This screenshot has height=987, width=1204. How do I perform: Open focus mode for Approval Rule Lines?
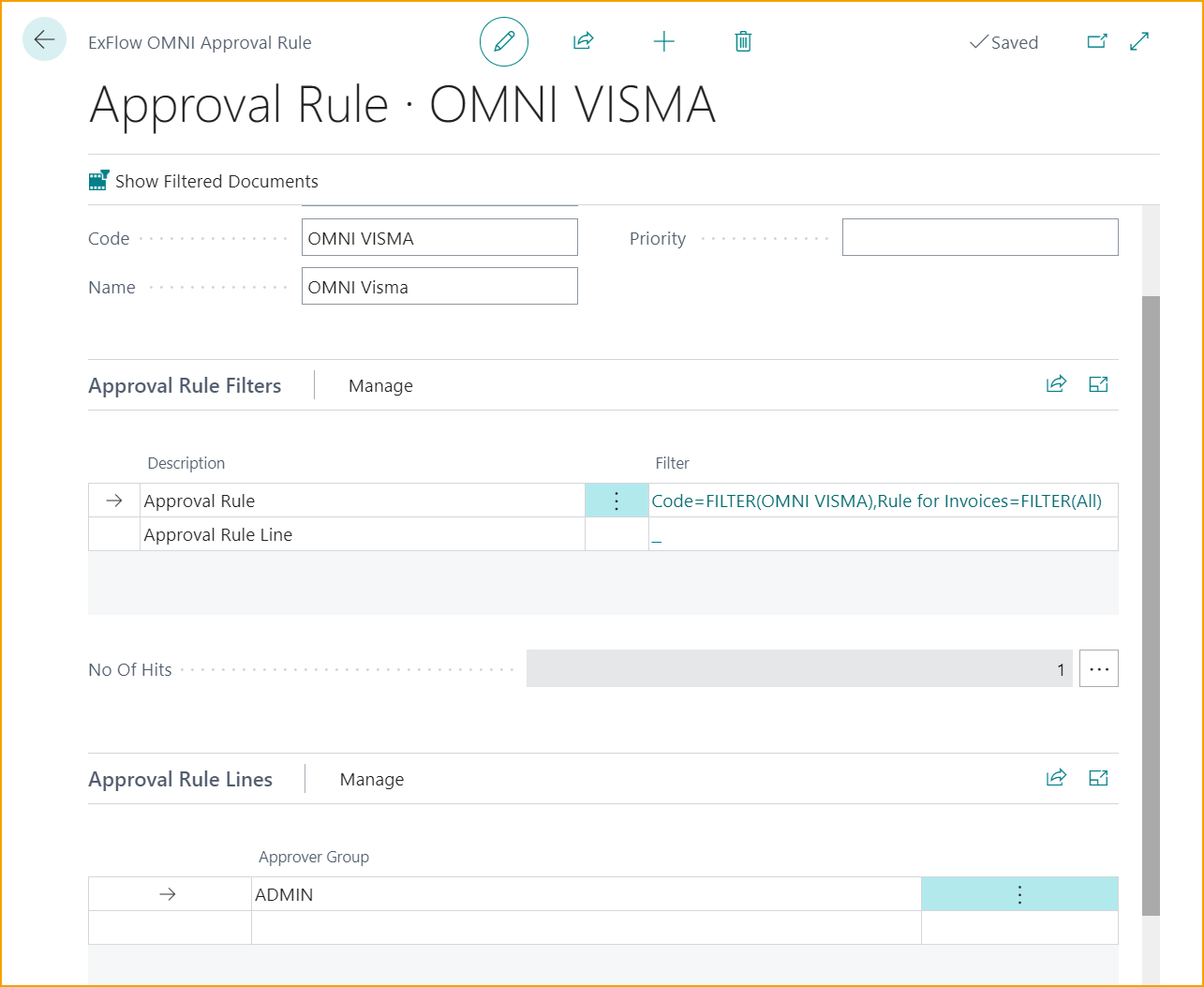[1097, 778]
